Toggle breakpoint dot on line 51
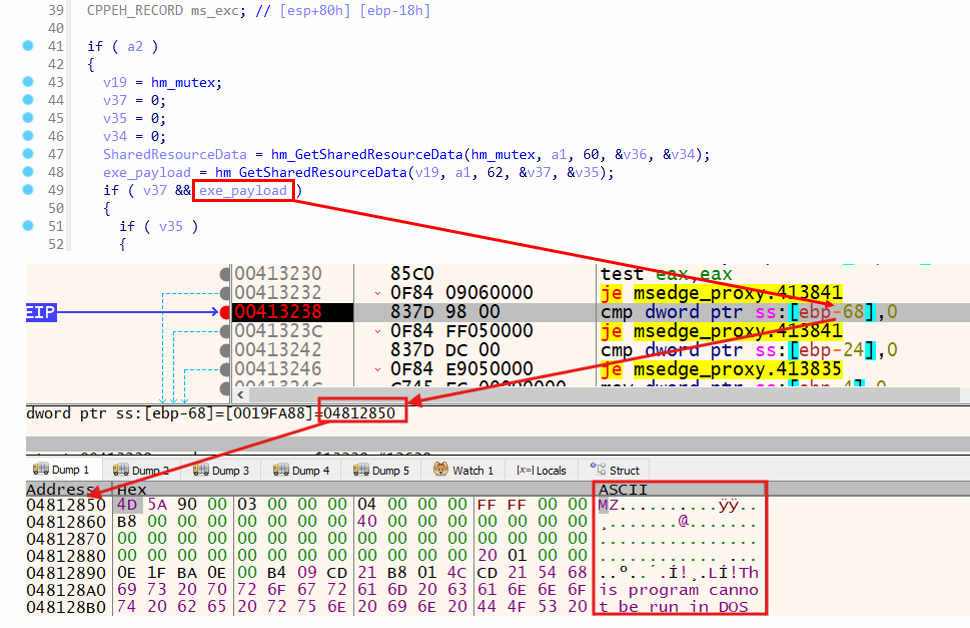The image size is (970, 628). [x=28, y=226]
